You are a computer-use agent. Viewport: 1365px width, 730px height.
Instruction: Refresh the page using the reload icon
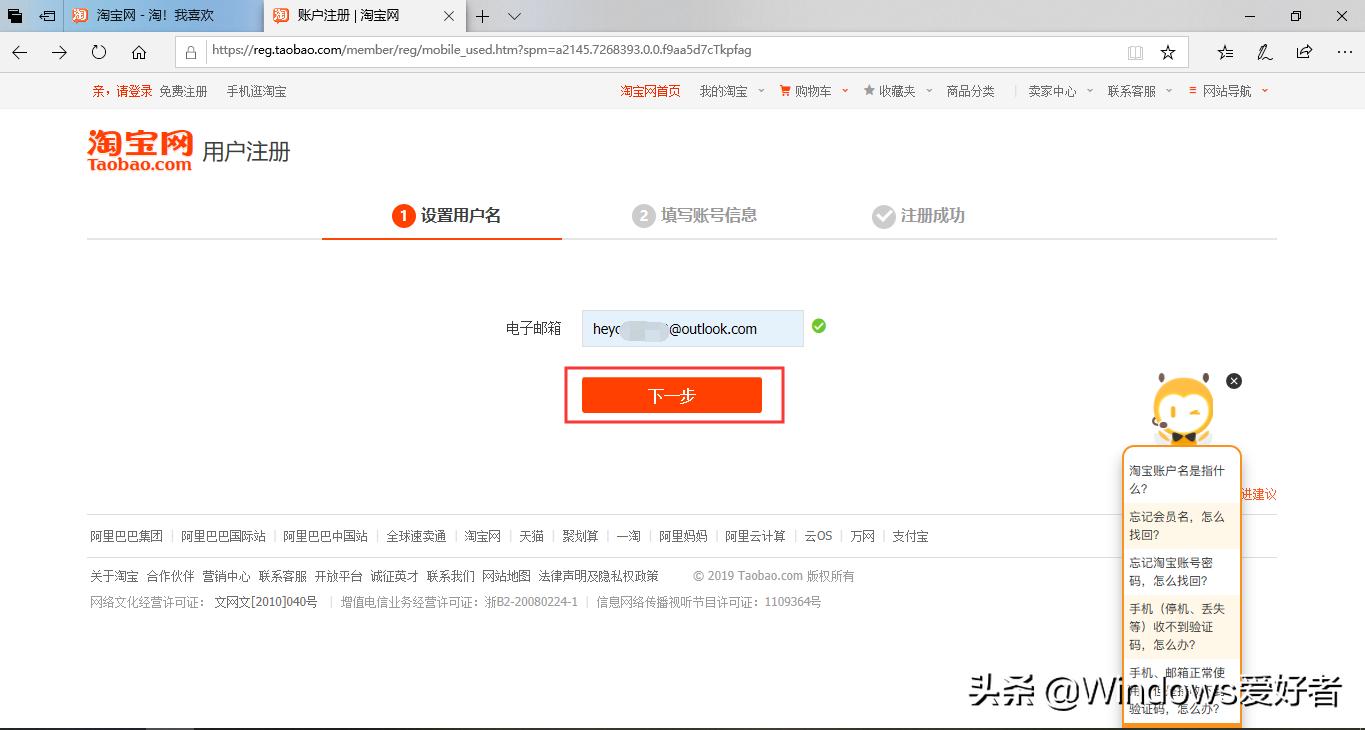(x=97, y=51)
